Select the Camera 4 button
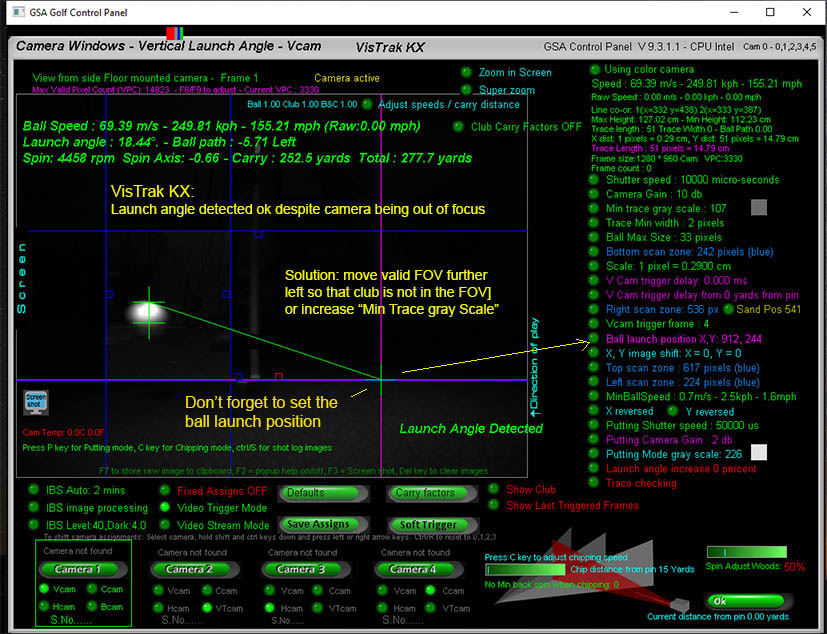 [x=419, y=569]
